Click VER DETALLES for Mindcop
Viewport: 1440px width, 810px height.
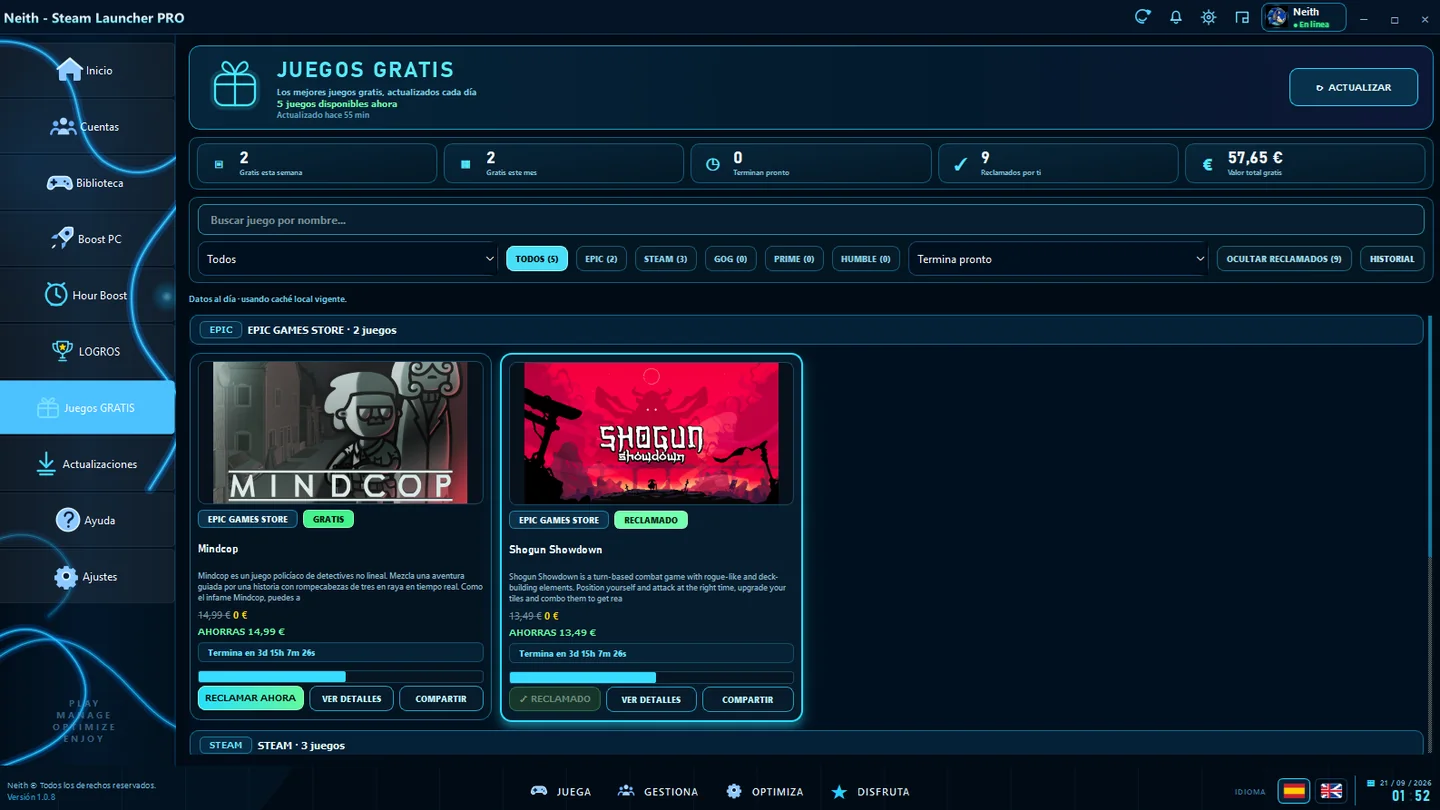(351, 699)
